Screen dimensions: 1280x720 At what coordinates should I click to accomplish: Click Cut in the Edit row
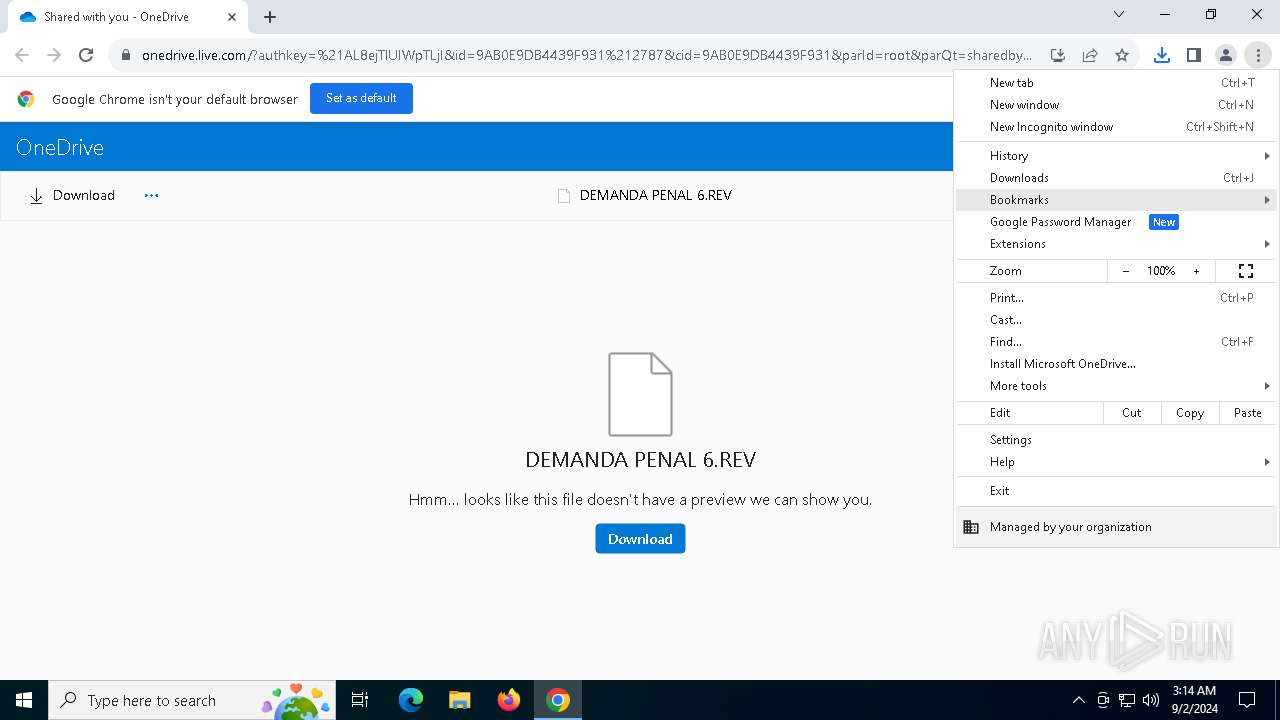[1132, 413]
